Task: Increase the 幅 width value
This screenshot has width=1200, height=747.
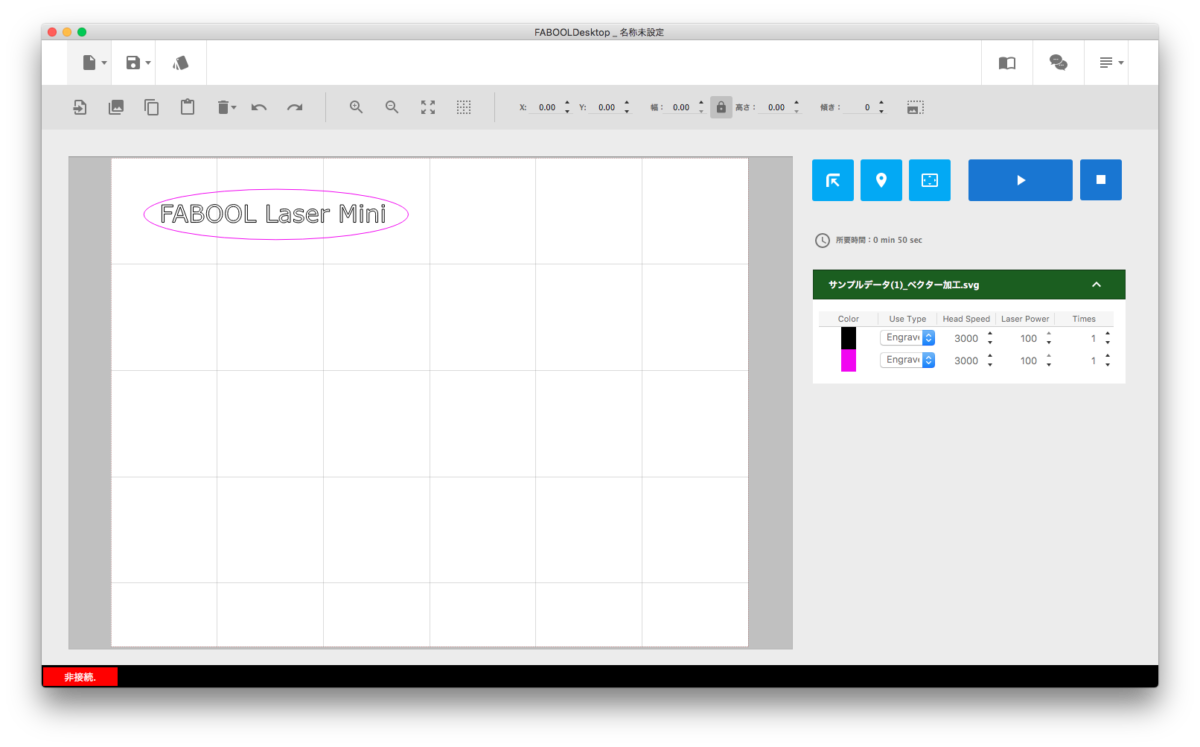Action: (701, 103)
